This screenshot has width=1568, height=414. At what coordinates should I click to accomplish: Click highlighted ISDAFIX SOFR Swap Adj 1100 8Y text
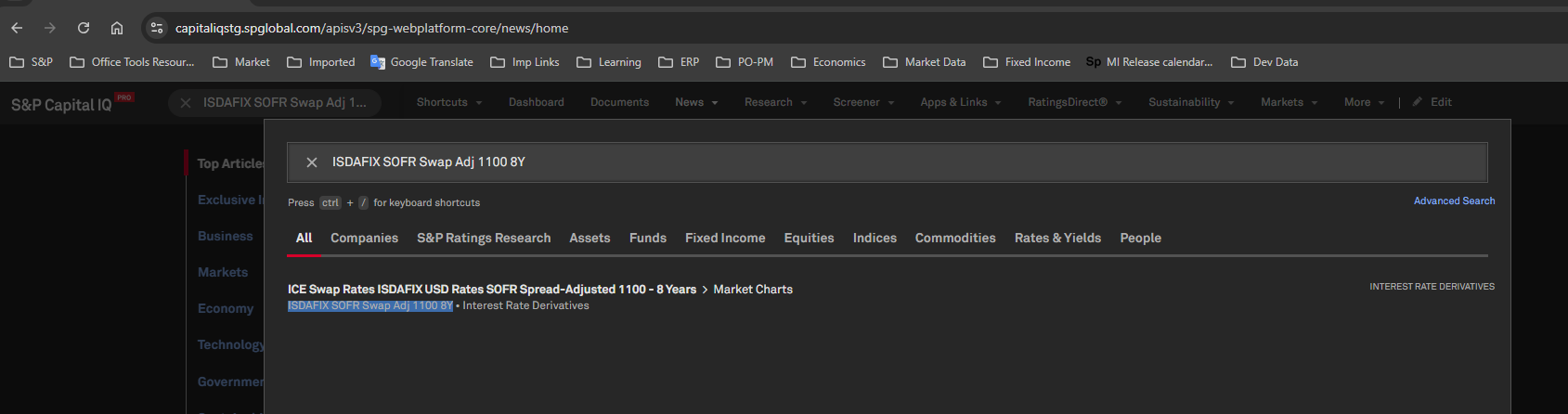370,306
